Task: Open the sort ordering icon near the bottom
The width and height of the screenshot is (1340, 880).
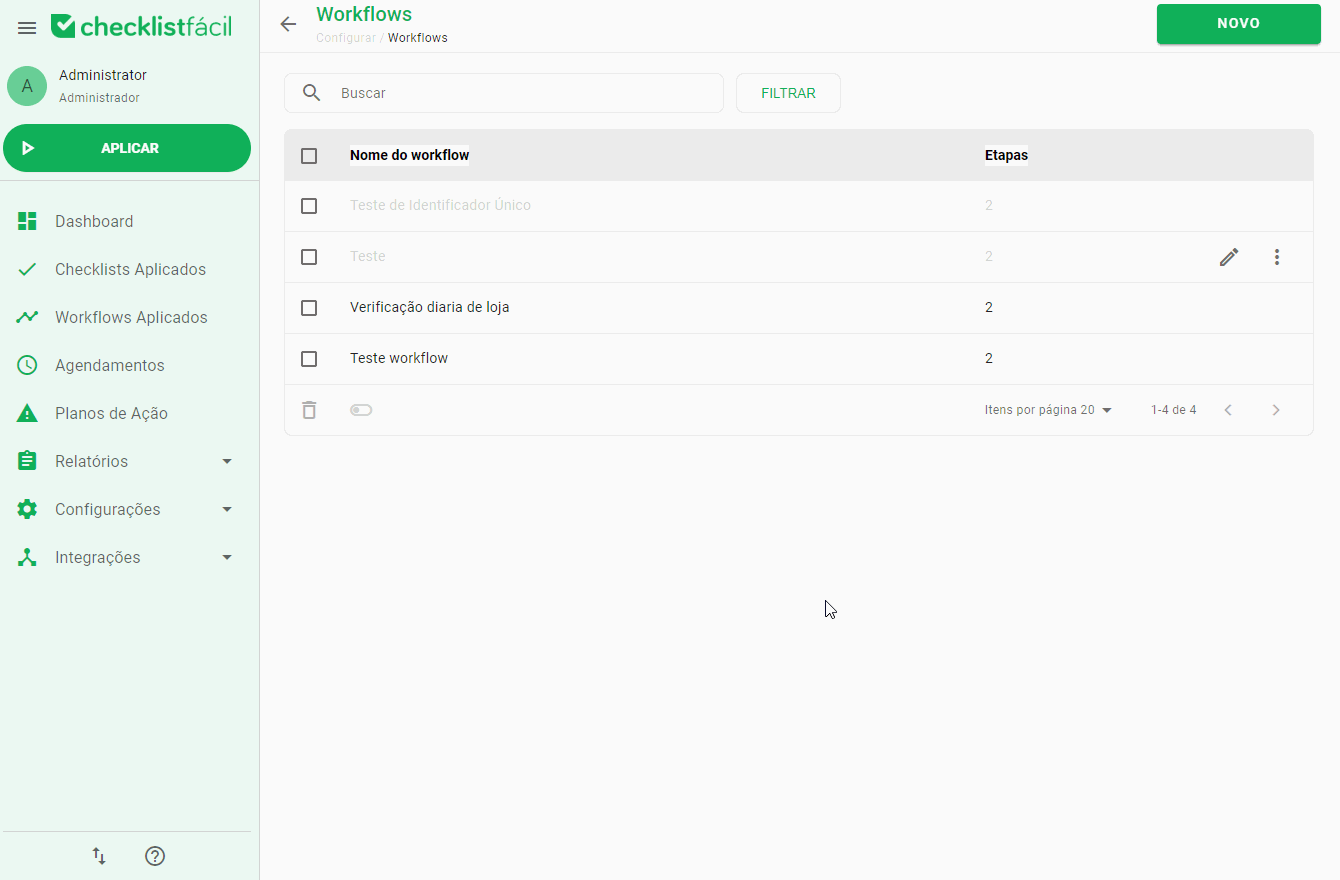Action: (x=98, y=856)
